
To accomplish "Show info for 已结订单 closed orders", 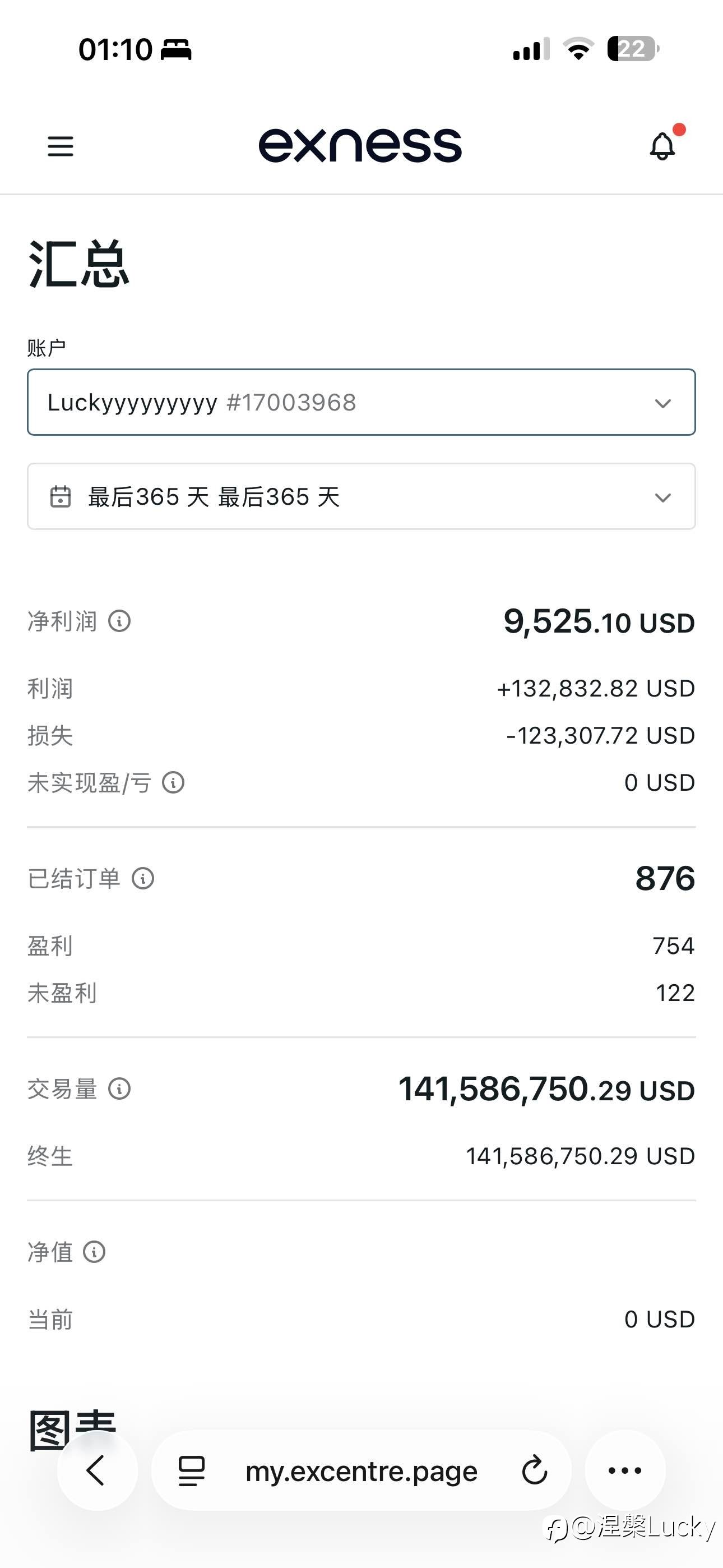I will point(143,878).
